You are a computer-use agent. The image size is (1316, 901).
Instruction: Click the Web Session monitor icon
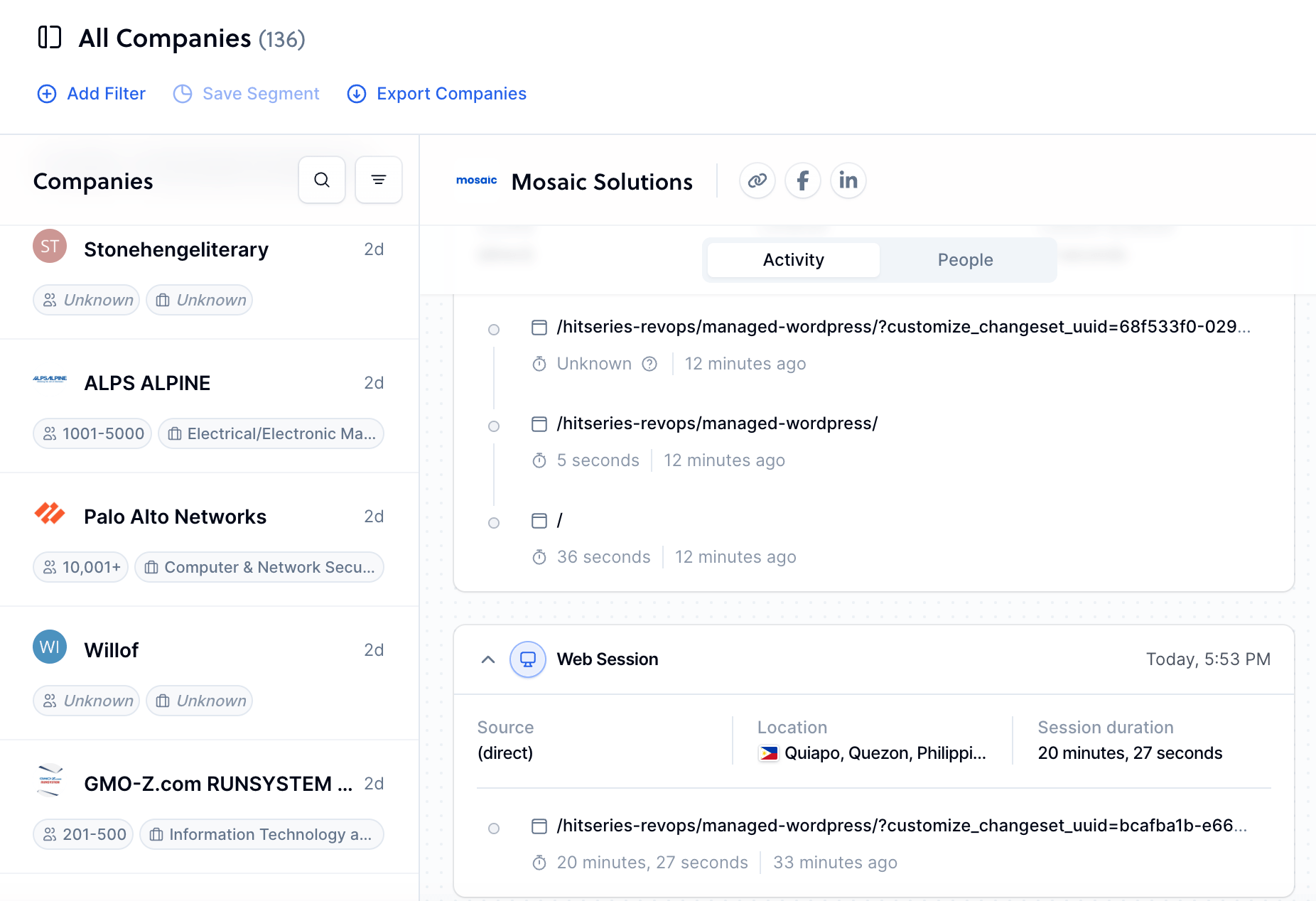click(x=528, y=659)
